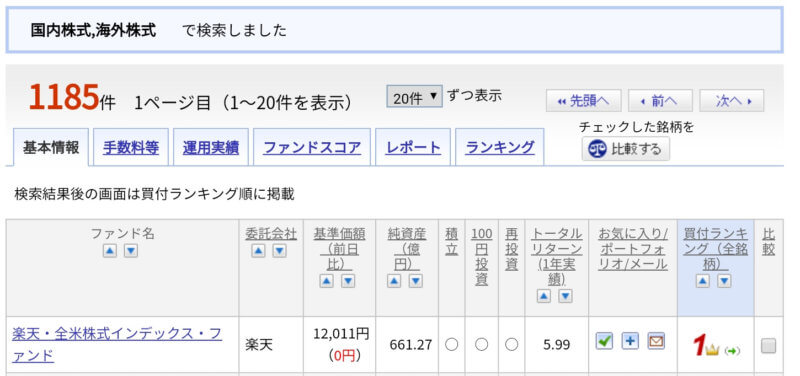Click the 積立 column header link
The width and height of the screenshot is (800, 376).
click(452, 242)
